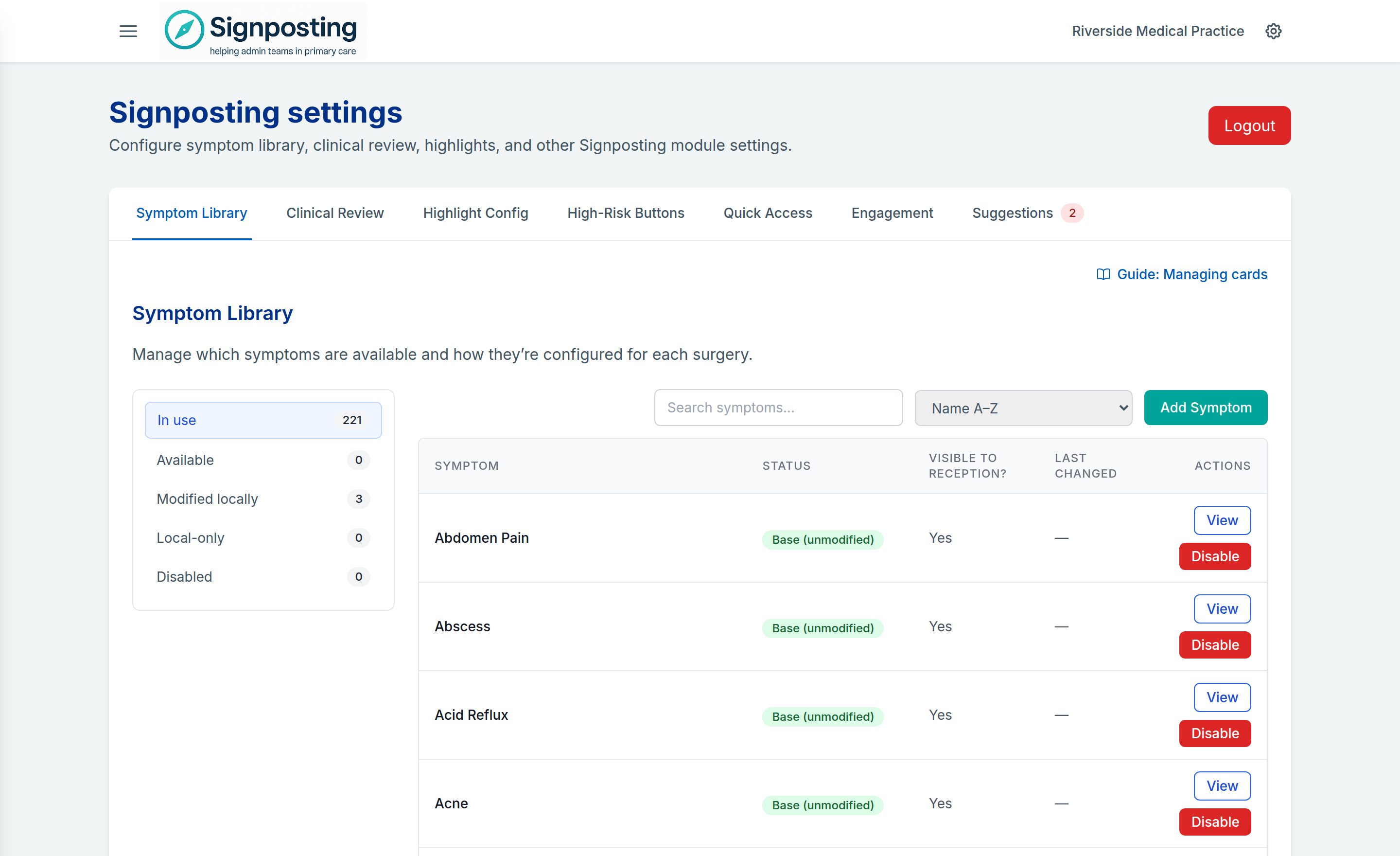1400x856 pixels.
Task: Switch to the Clinical Review tab
Action: [335, 213]
